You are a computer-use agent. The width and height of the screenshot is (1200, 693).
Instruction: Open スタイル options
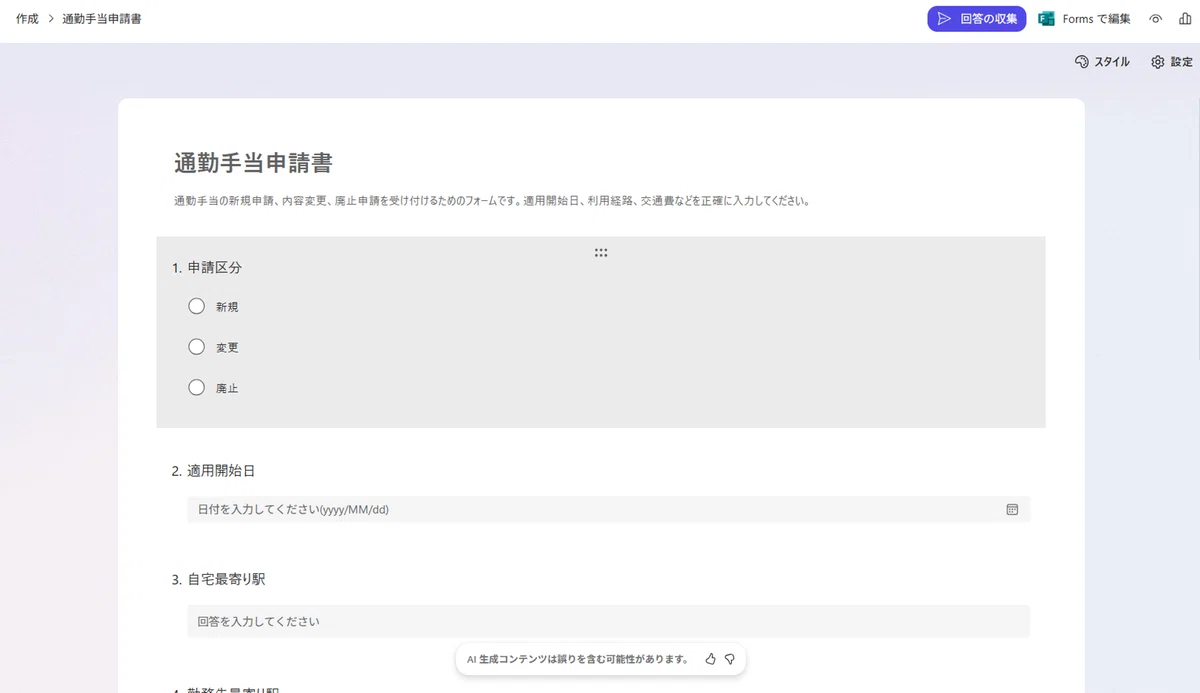pos(1102,62)
